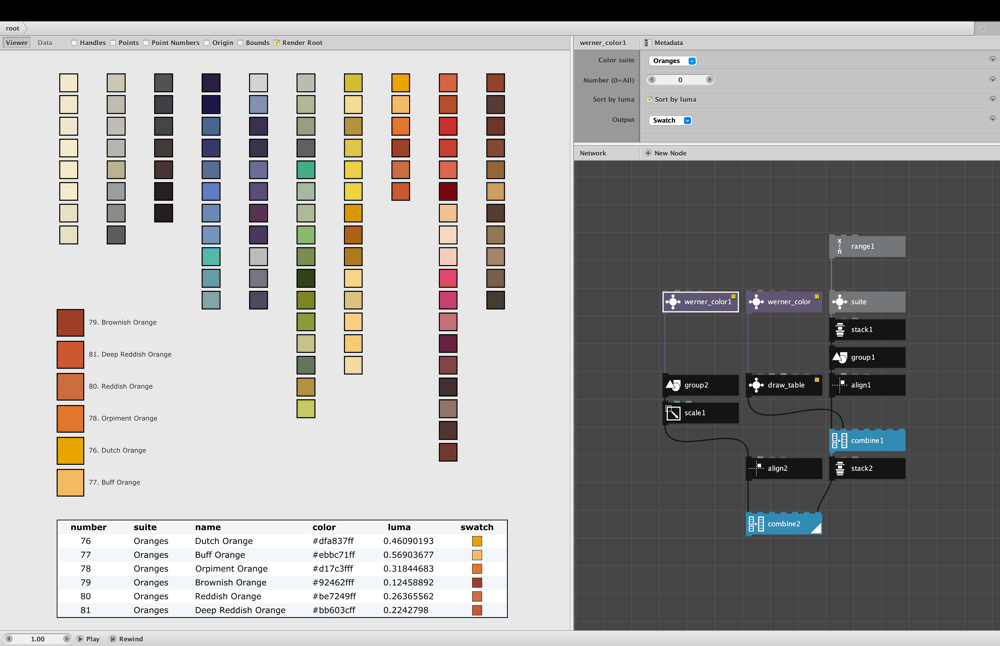Open the Output row's options arrow

coord(992,119)
